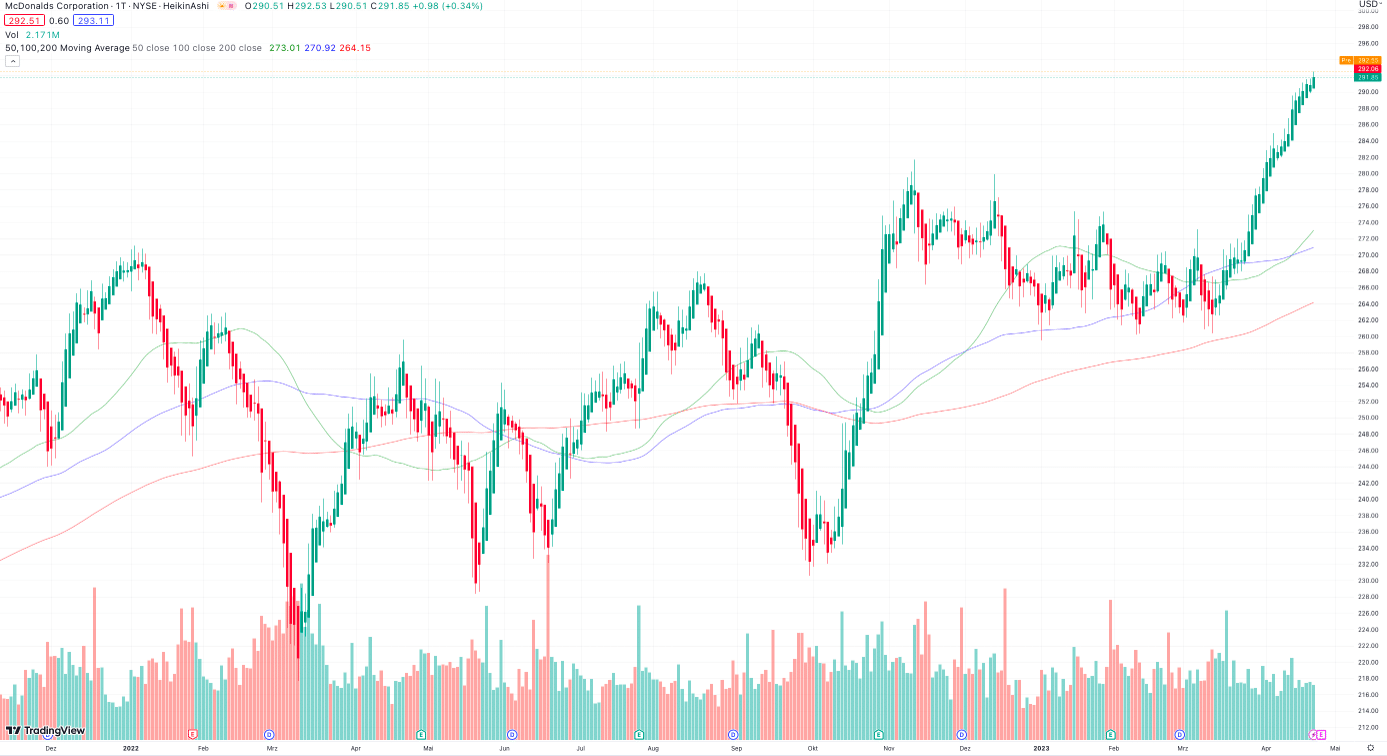Click the Sep label on the time axis

pyautogui.click(x=736, y=747)
